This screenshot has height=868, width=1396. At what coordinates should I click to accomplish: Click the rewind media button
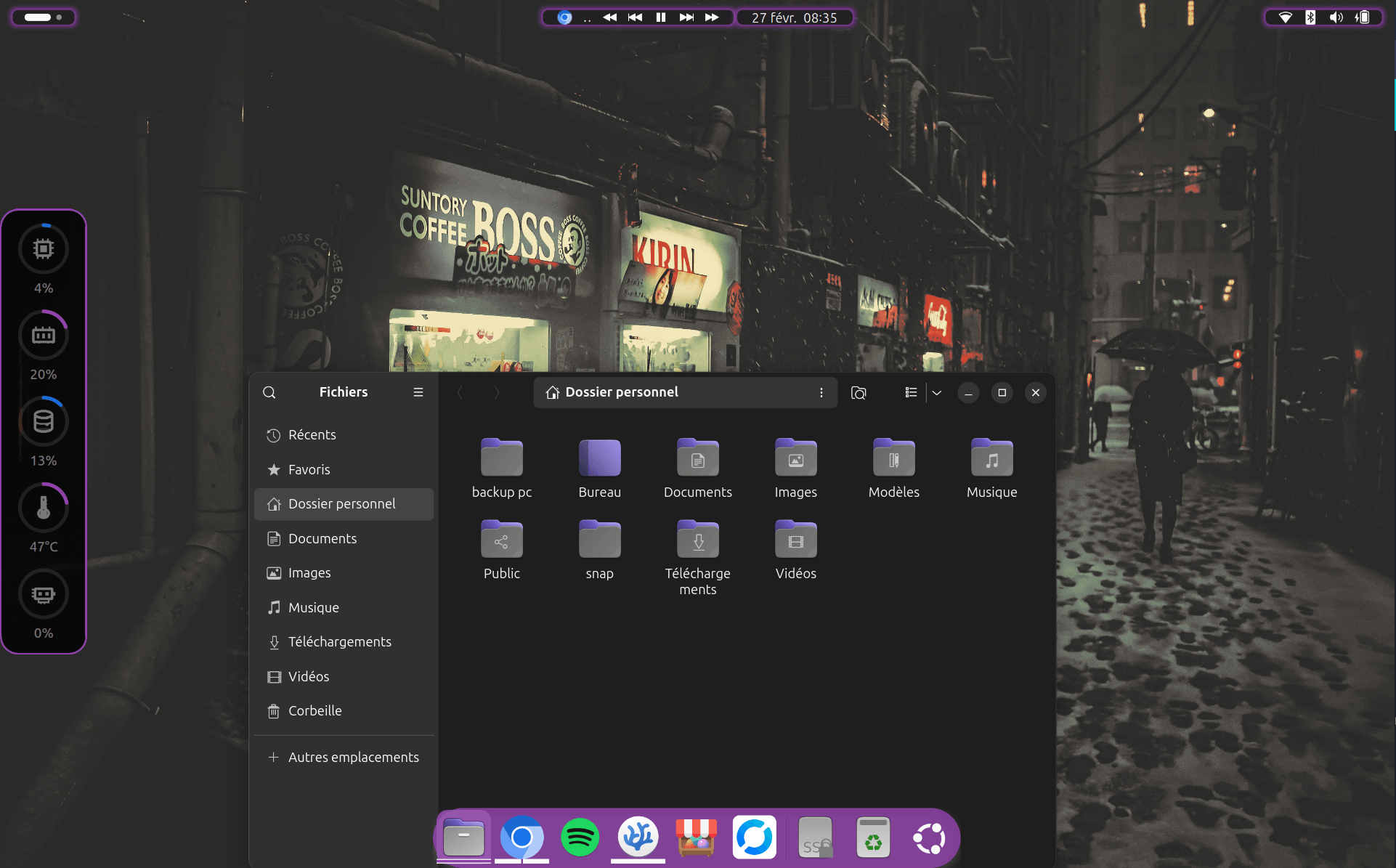coord(610,17)
